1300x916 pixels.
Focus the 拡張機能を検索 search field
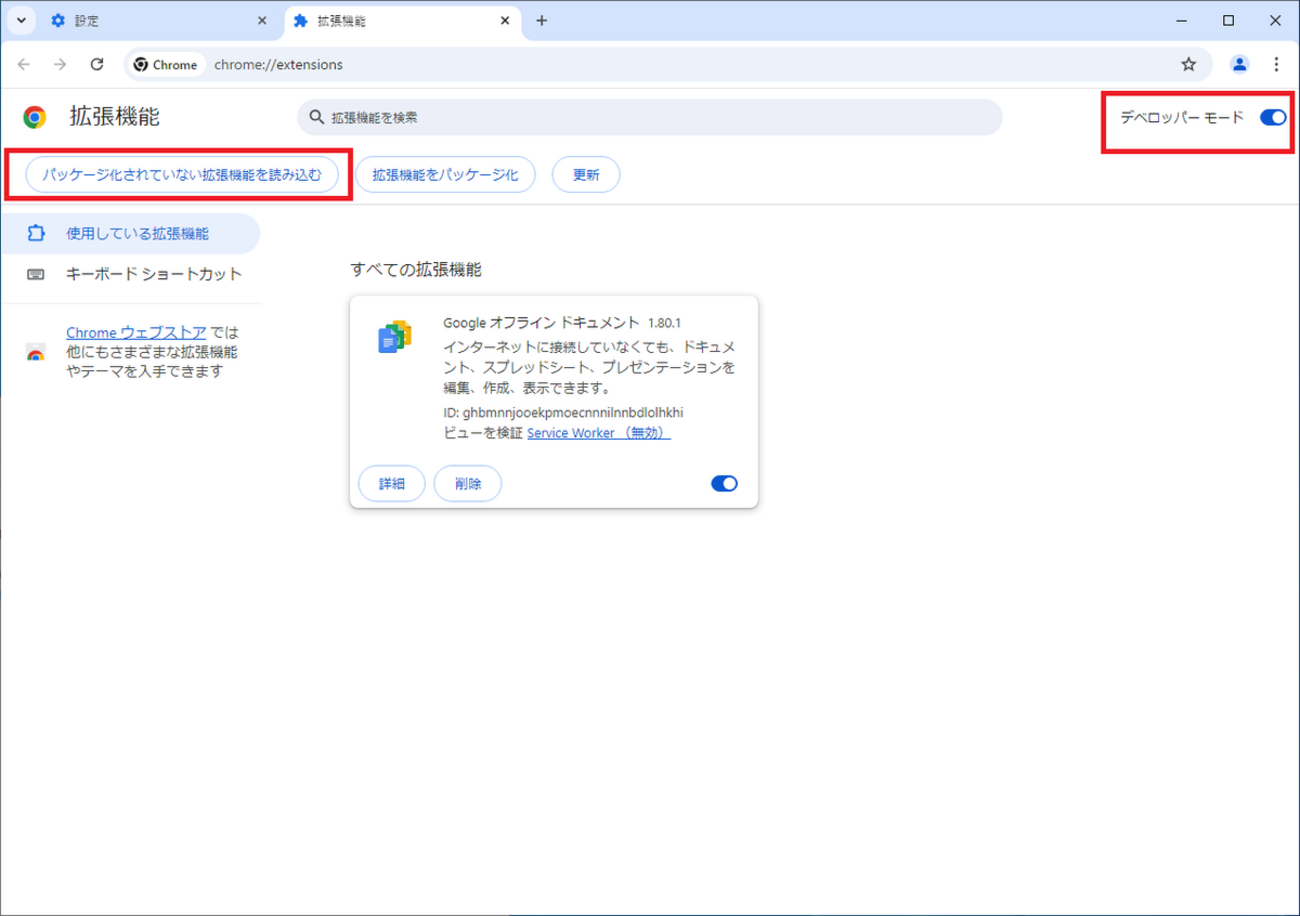tap(650, 117)
